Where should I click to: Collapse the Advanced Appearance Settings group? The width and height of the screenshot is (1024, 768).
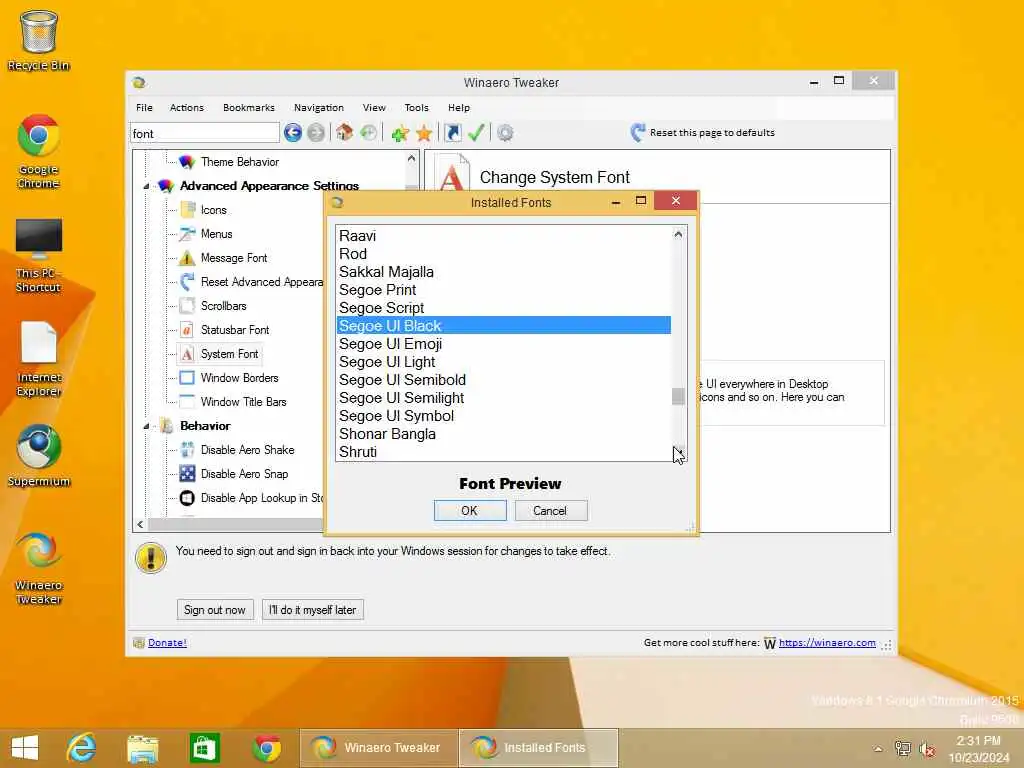click(x=146, y=186)
